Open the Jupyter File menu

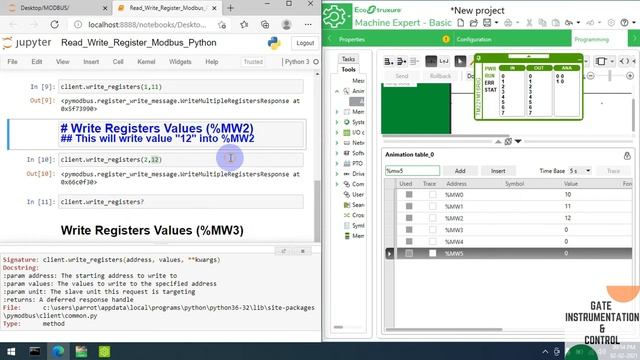pyautogui.click(x=12, y=62)
